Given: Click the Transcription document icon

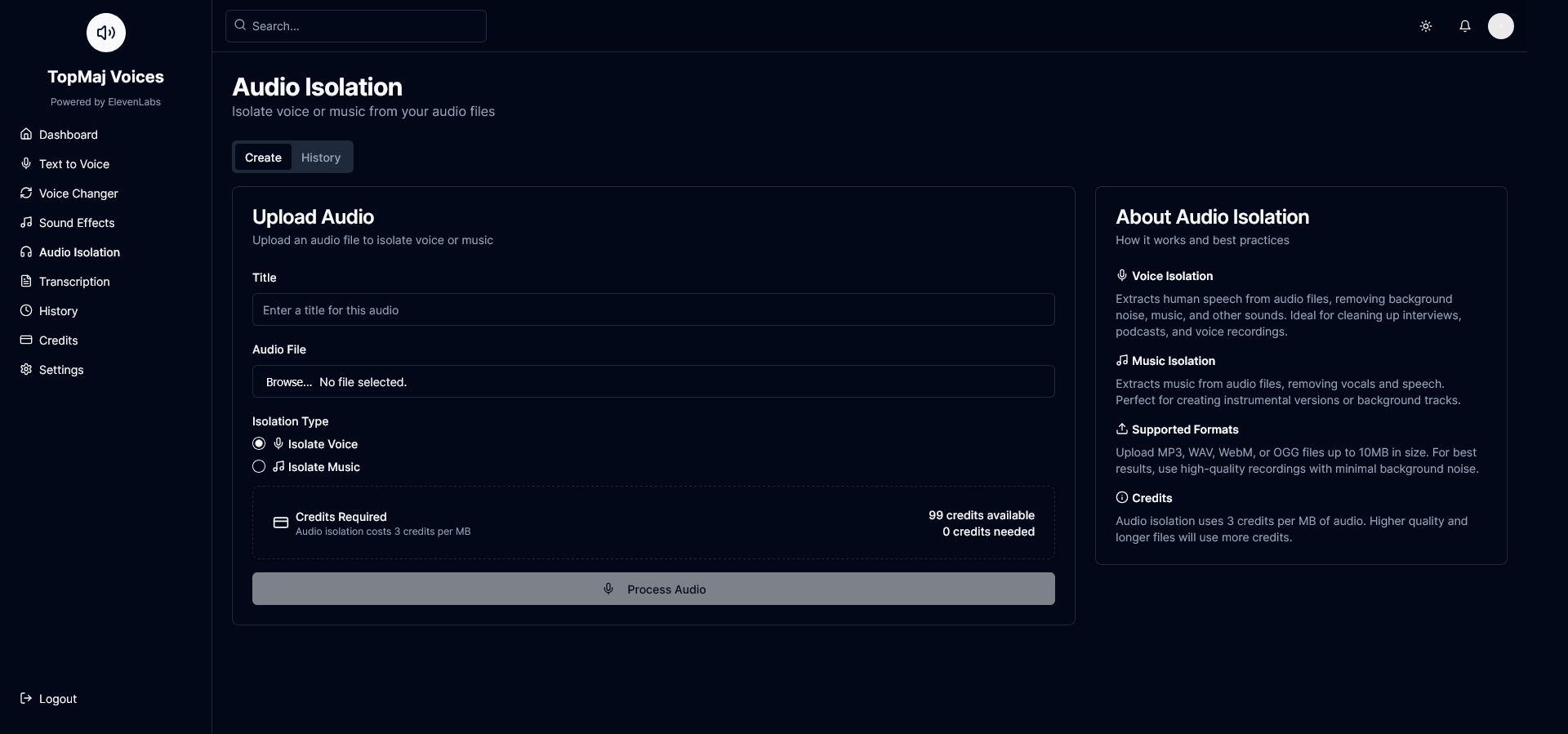Looking at the screenshot, I should (x=26, y=281).
